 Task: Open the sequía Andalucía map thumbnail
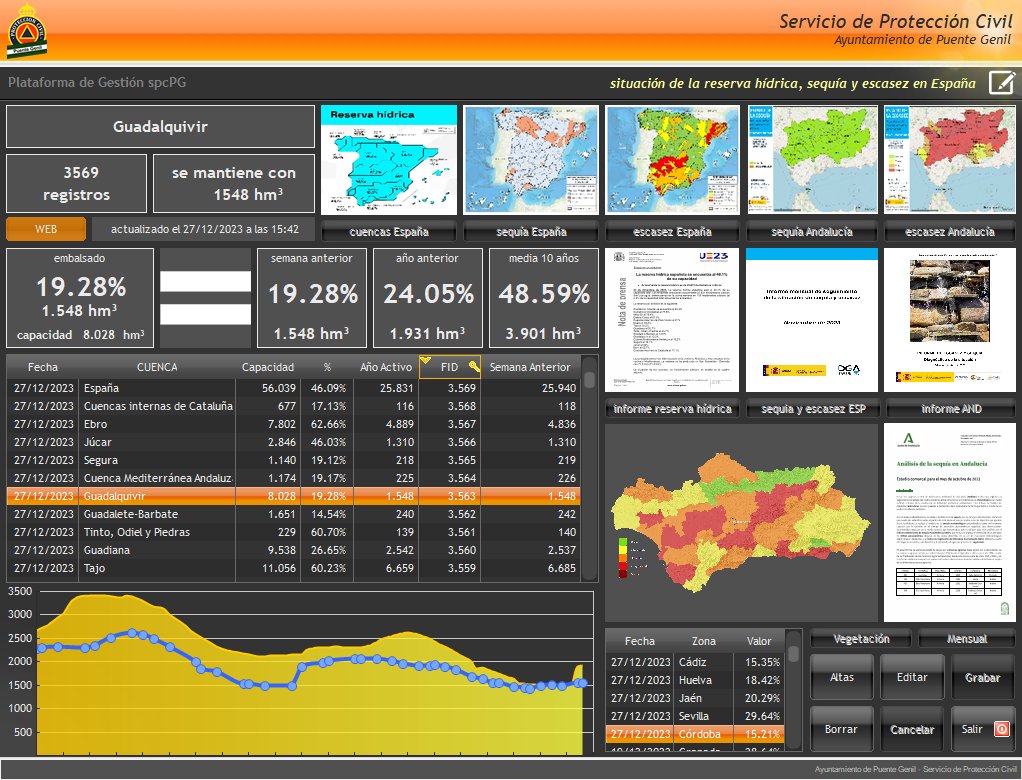(x=812, y=160)
